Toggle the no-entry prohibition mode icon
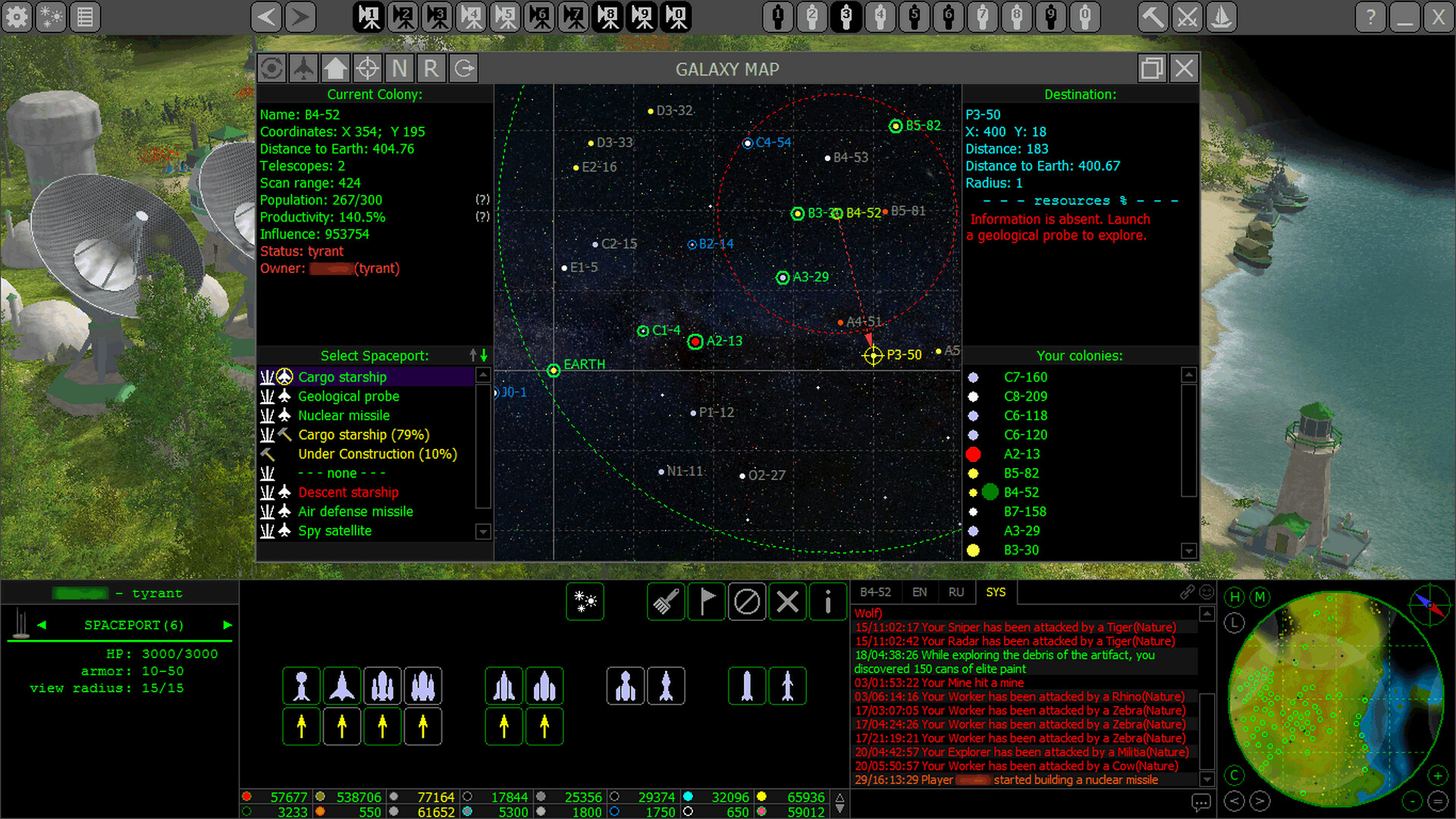The image size is (1456, 819). [747, 601]
